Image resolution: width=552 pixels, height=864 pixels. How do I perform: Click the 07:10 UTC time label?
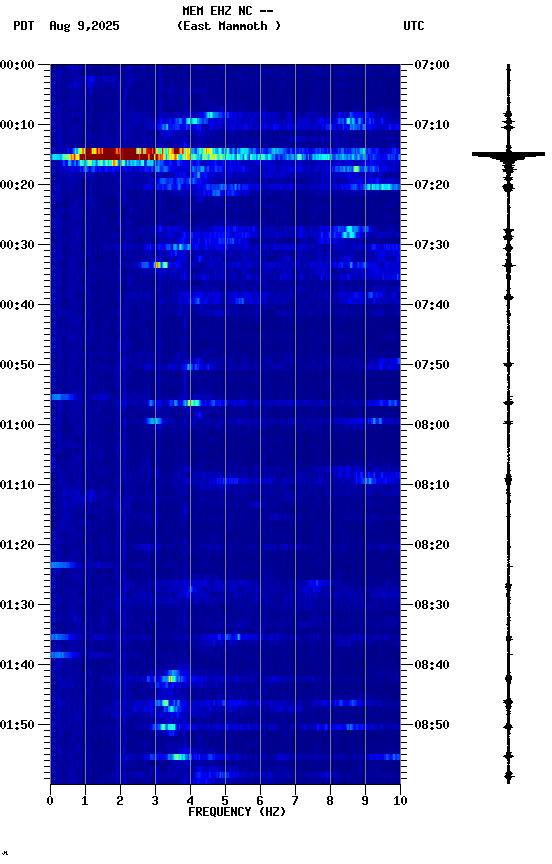click(x=432, y=125)
